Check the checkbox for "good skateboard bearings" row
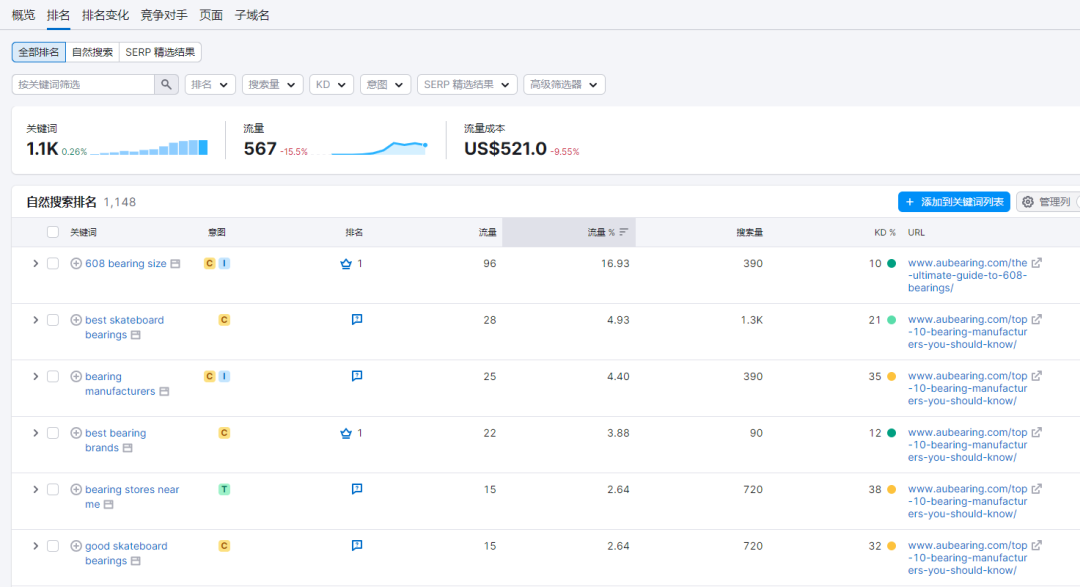 coord(53,546)
